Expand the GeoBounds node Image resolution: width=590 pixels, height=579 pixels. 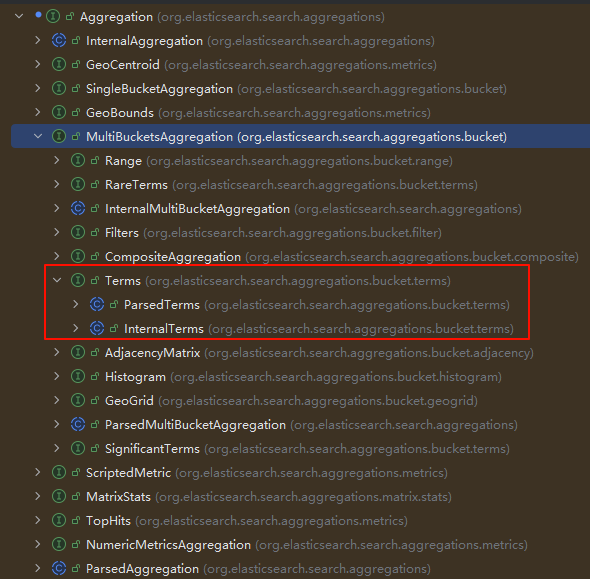[38, 112]
